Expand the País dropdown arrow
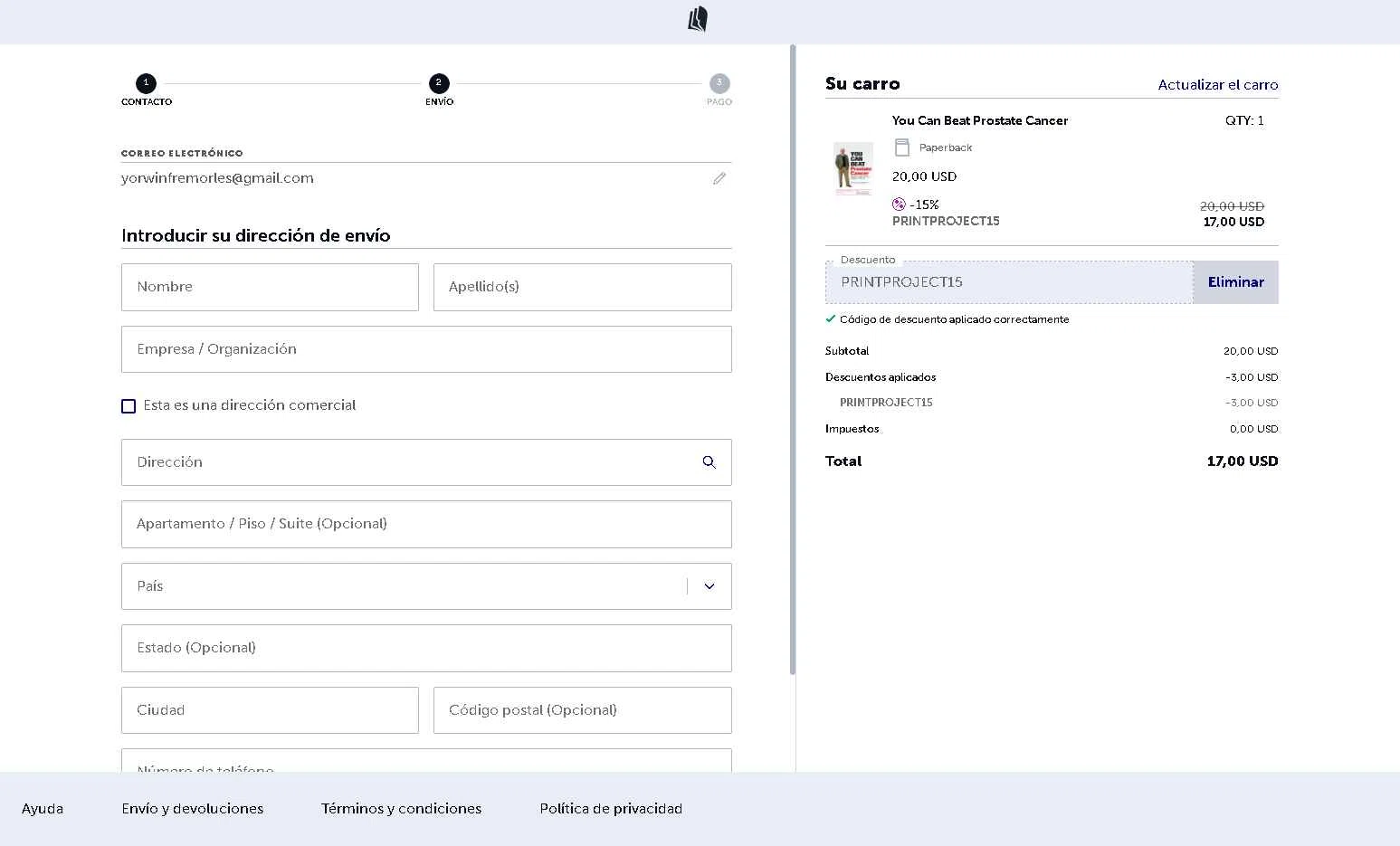This screenshot has height=846, width=1400. pyautogui.click(x=710, y=586)
